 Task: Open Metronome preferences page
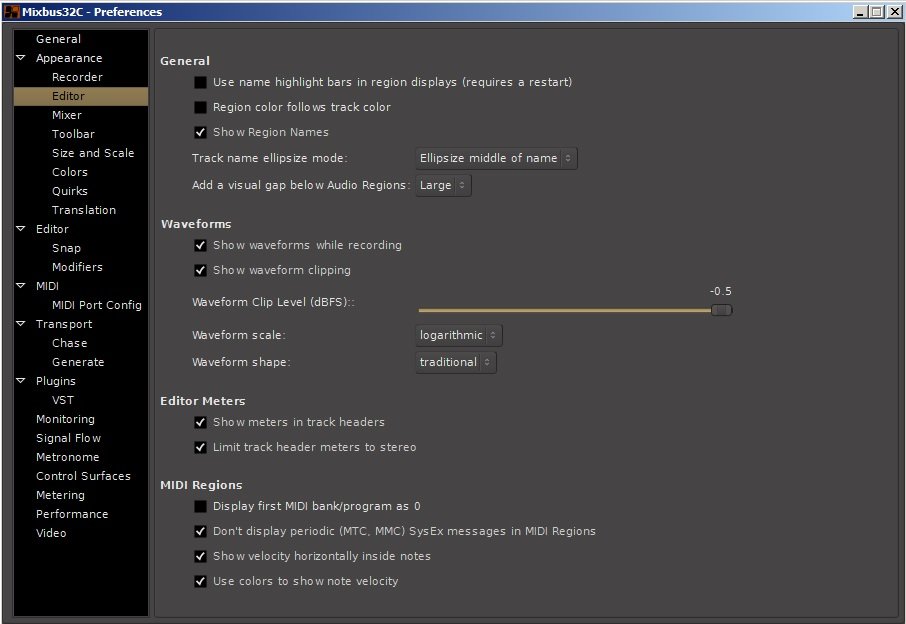[x=68, y=458]
